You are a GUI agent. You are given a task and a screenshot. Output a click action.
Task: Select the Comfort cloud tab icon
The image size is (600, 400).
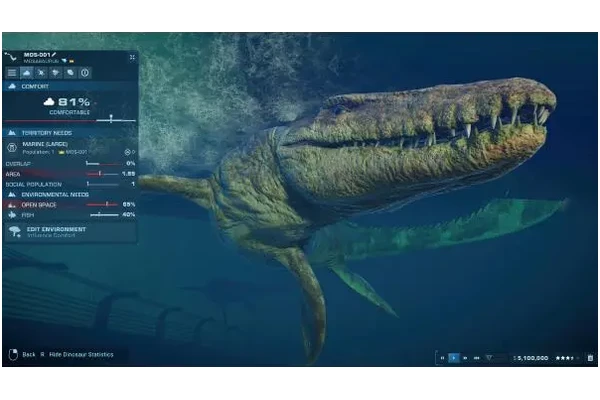[26, 73]
